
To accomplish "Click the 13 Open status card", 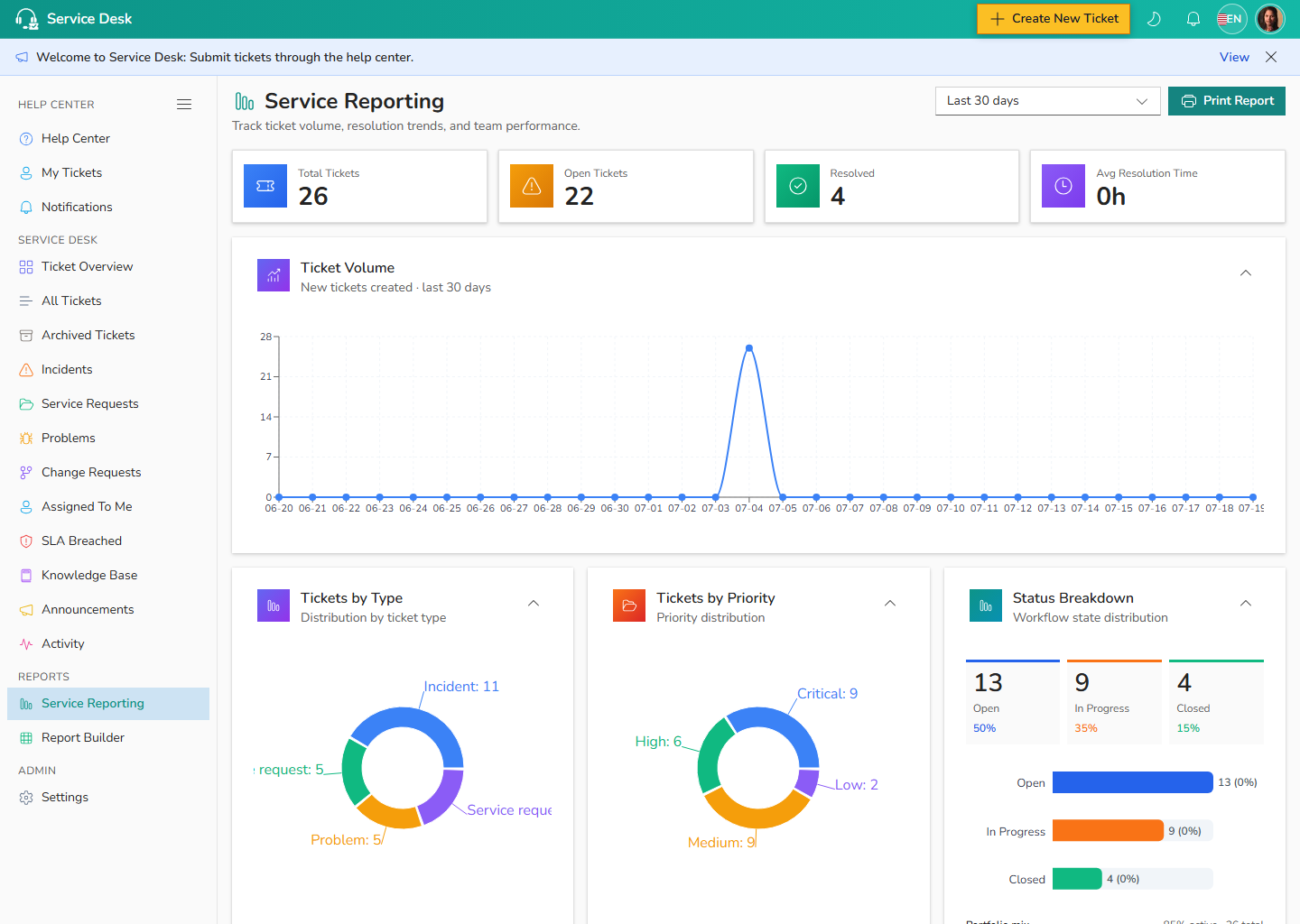I will 1013,702.
